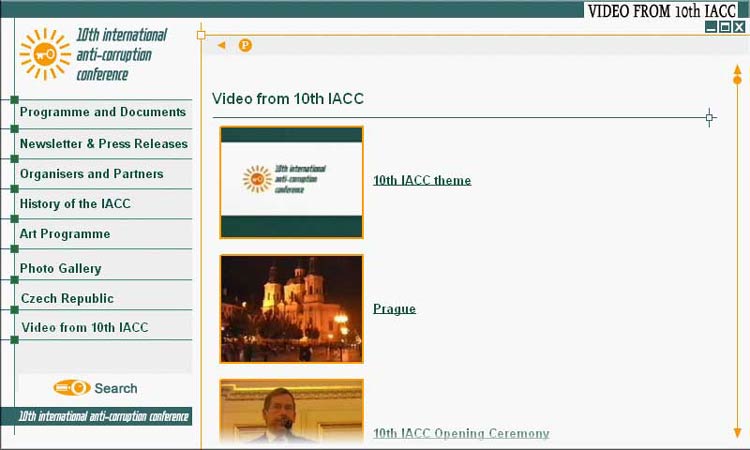The image size is (750, 450).
Task: Play the Opening Ceremony speaker thumbnail
Action: 291,412
